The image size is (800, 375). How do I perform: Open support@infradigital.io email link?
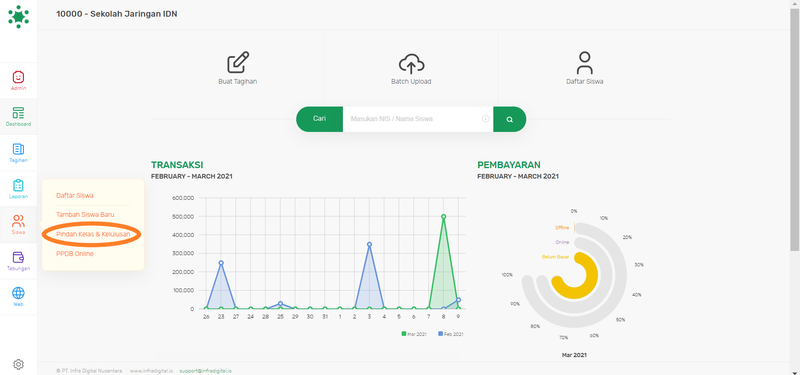(x=206, y=371)
